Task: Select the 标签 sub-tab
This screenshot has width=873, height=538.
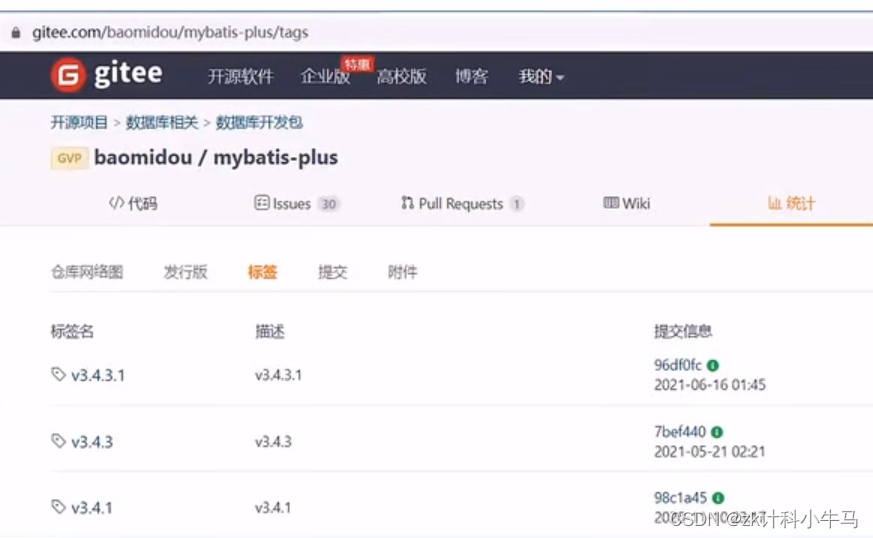Action: (x=262, y=272)
